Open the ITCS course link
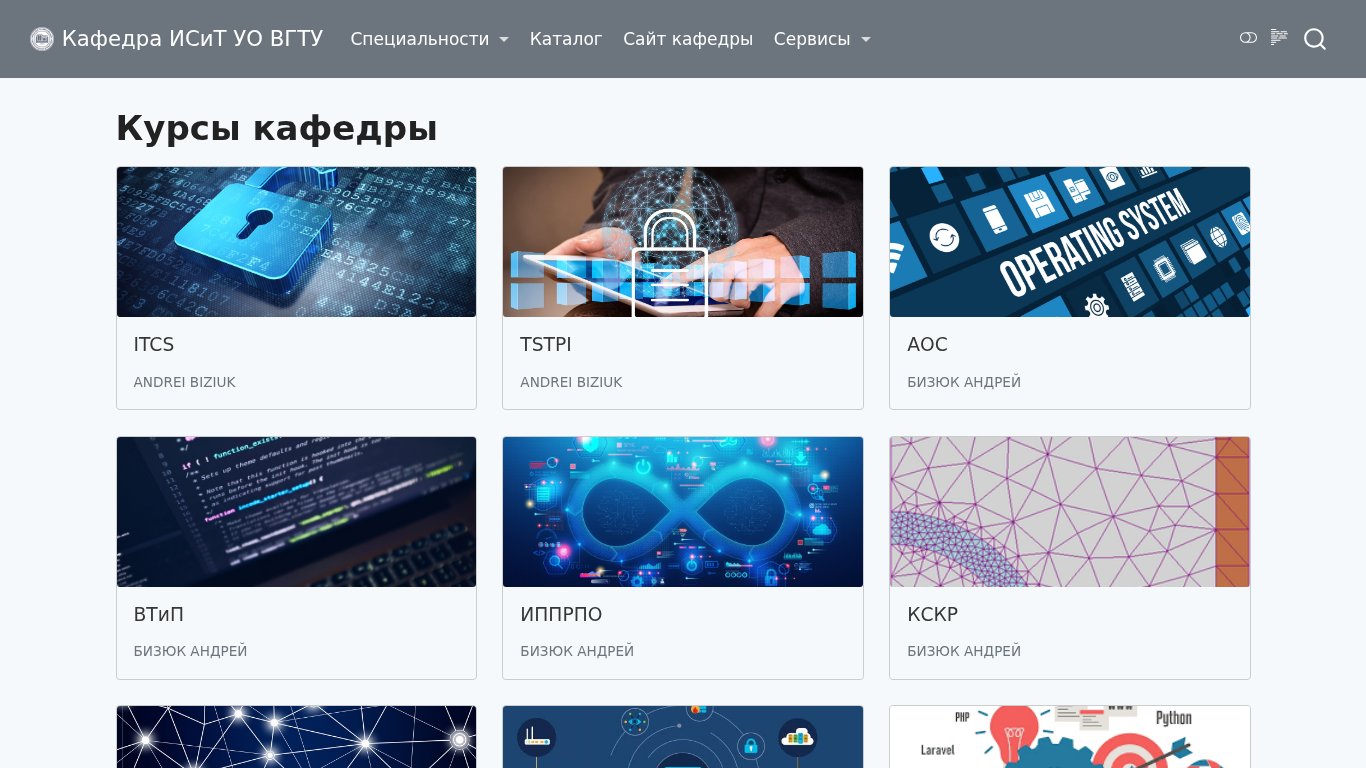Screen dimensions: 1366x768 pyautogui.click(x=154, y=345)
